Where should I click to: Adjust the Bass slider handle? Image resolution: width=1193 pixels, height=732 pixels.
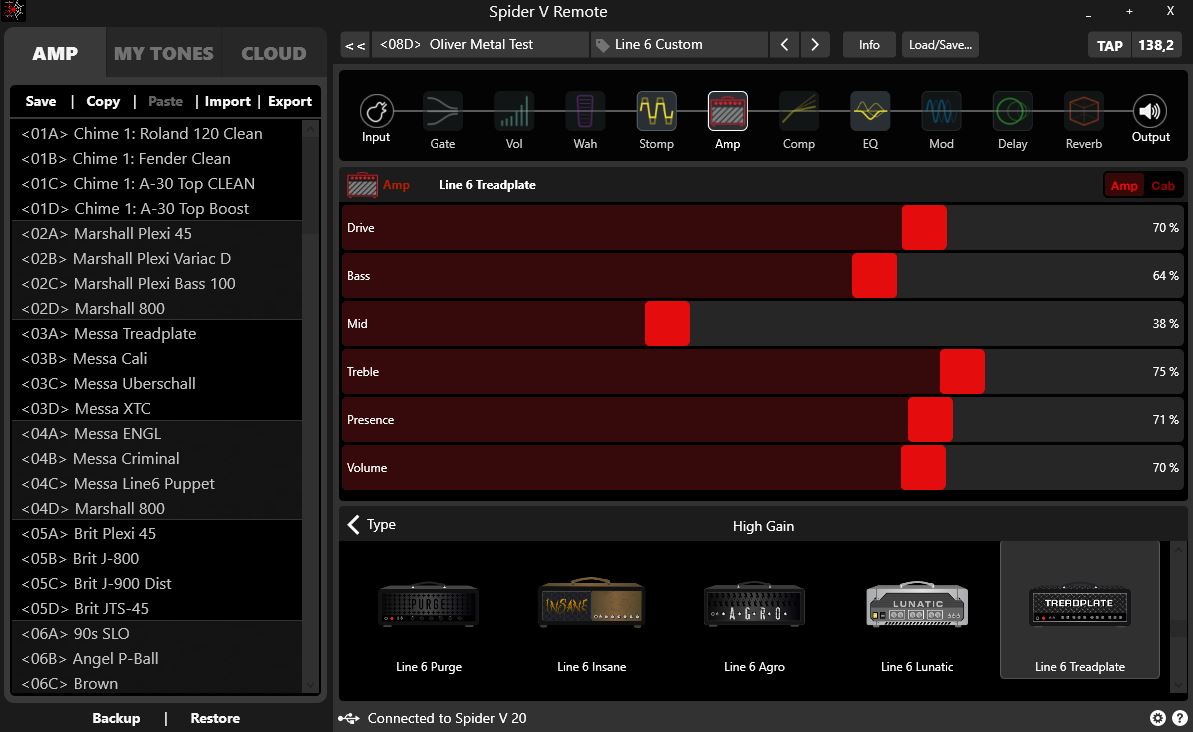(x=874, y=275)
